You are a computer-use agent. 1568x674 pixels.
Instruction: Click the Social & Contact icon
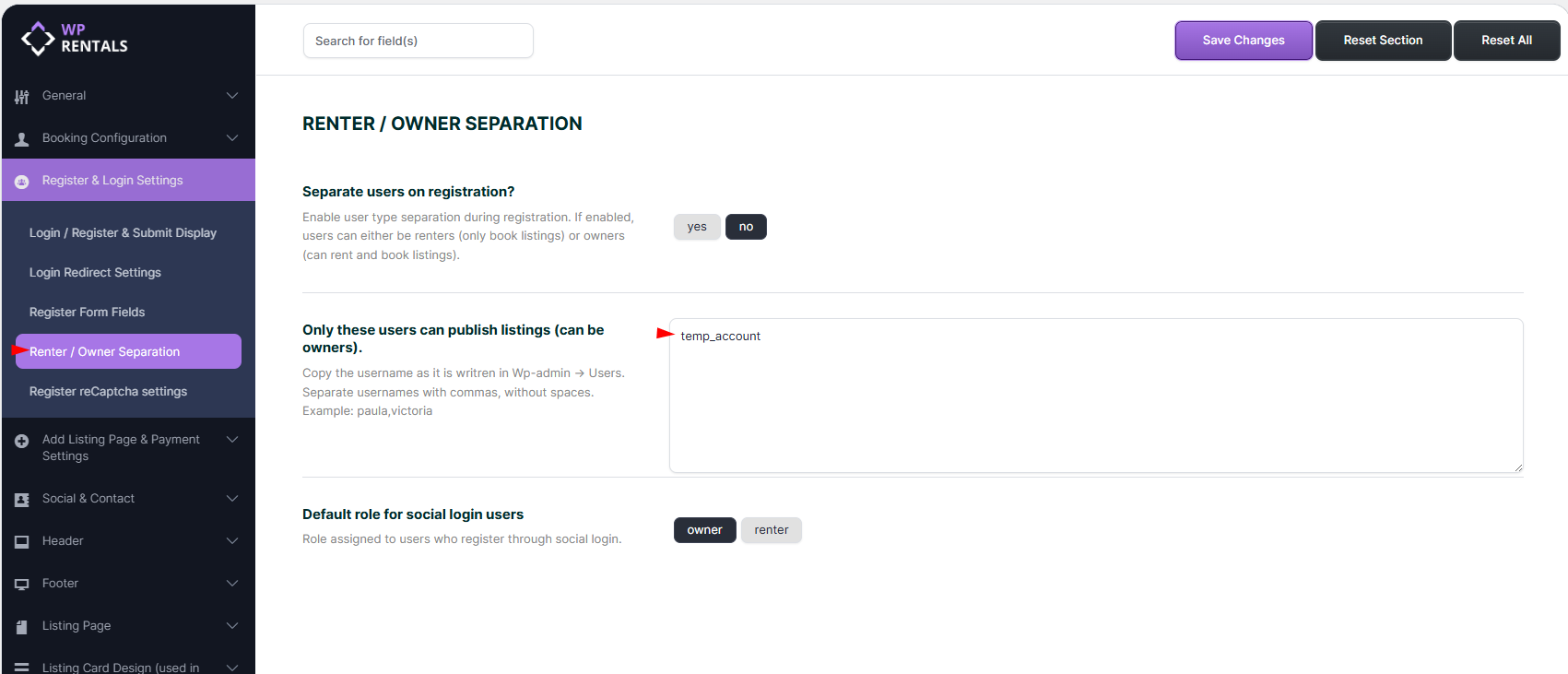tap(22, 500)
